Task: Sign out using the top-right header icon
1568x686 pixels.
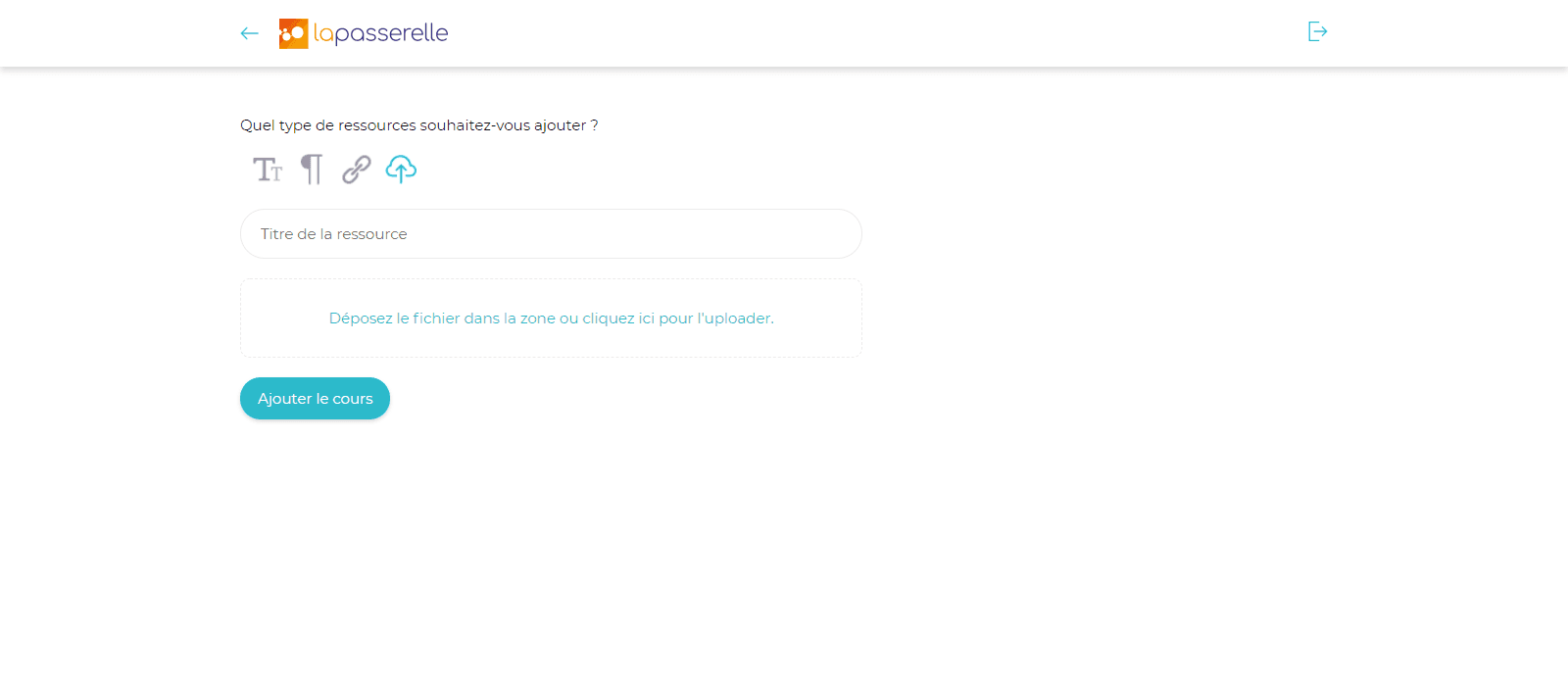Action: [x=1317, y=32]
